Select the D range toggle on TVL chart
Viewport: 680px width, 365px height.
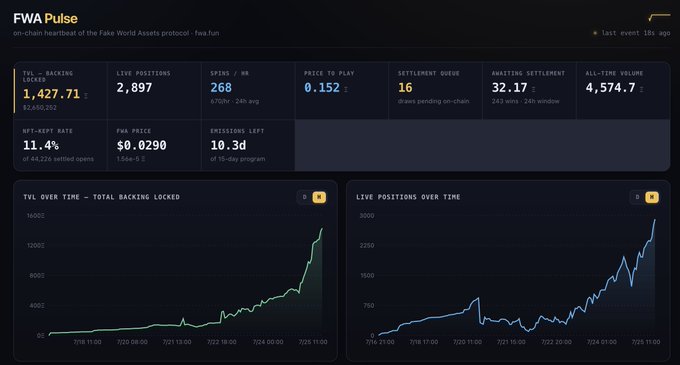[304, 197]
